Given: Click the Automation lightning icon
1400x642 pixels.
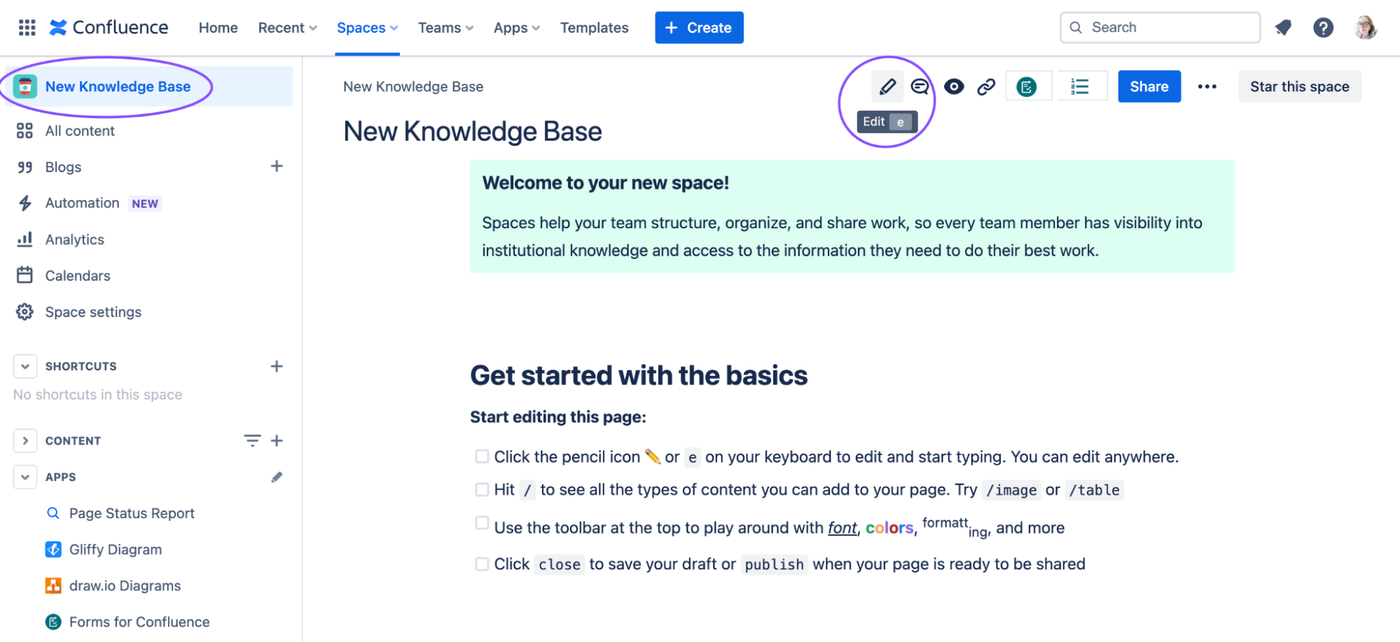Looking at the screenshot, I should 25,203.
